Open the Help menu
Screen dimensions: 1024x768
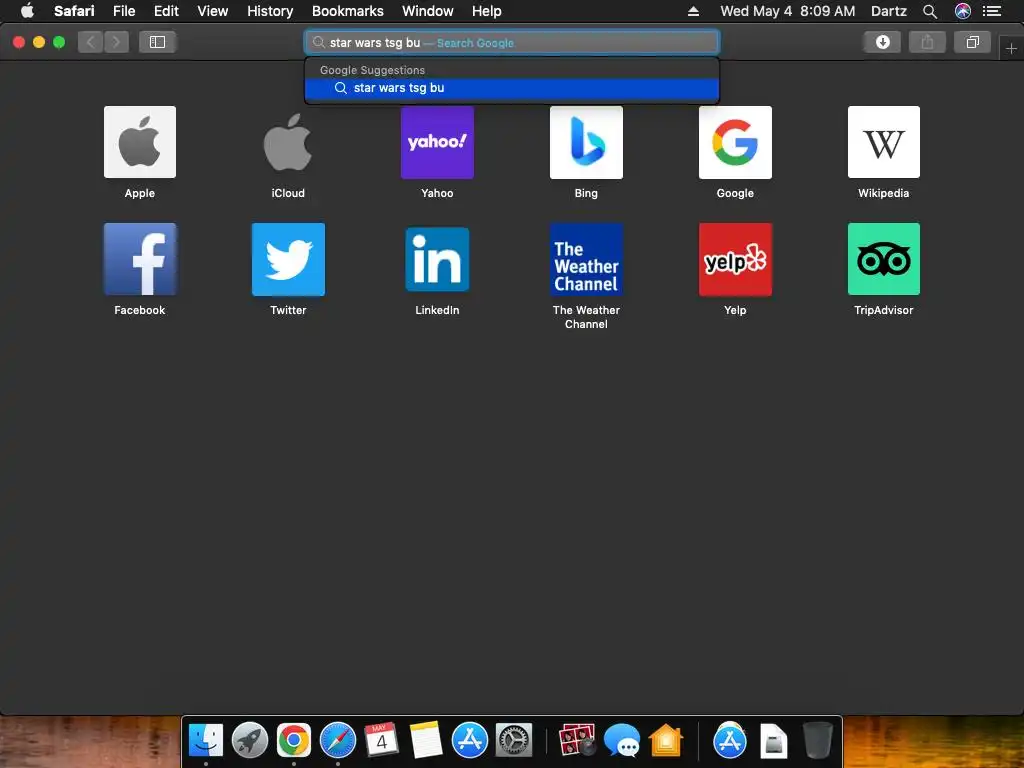click(487, 11)
